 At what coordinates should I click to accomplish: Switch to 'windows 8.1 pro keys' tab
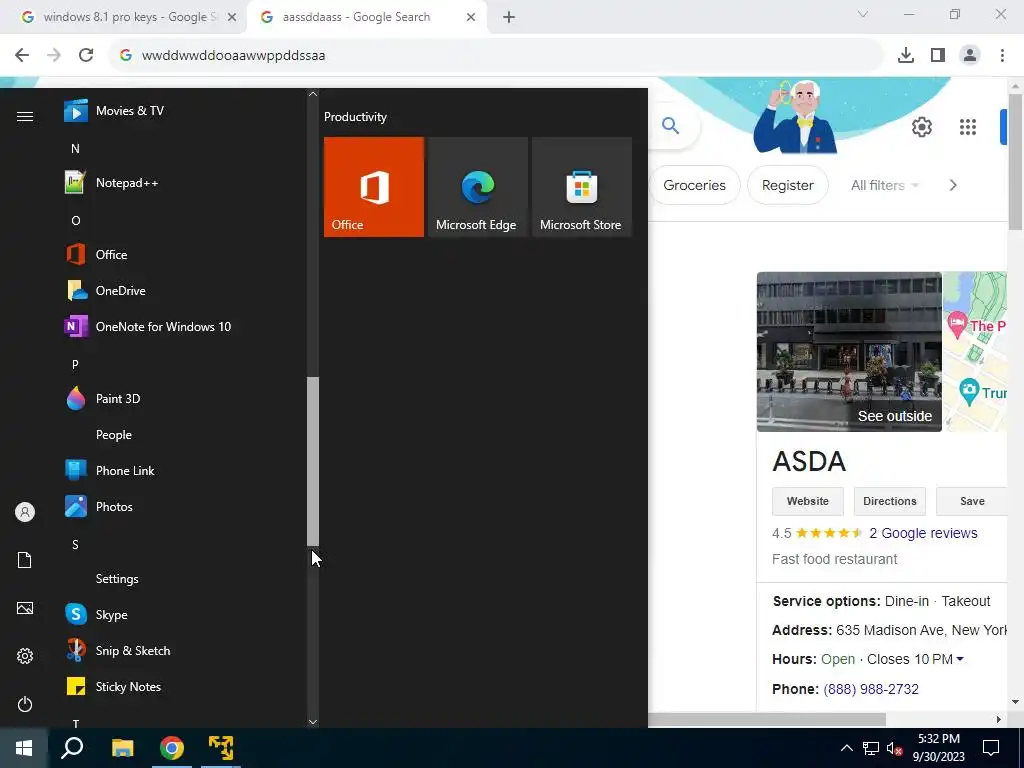pyautogui.click(x=129, y=17)
